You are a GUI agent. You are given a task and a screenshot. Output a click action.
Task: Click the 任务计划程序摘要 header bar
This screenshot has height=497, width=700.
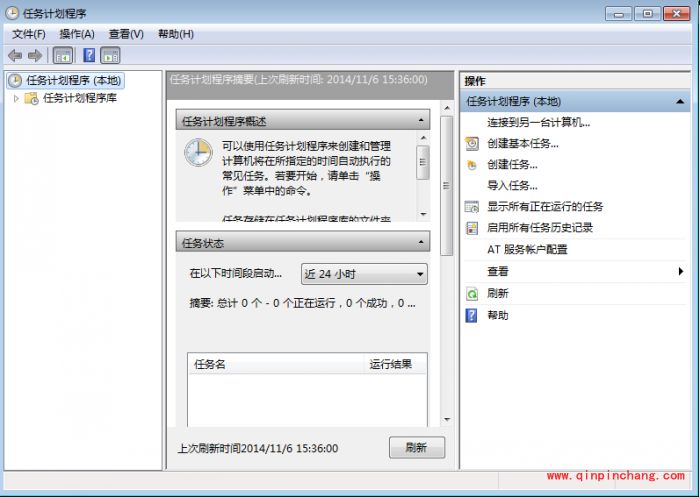(310, 85)
